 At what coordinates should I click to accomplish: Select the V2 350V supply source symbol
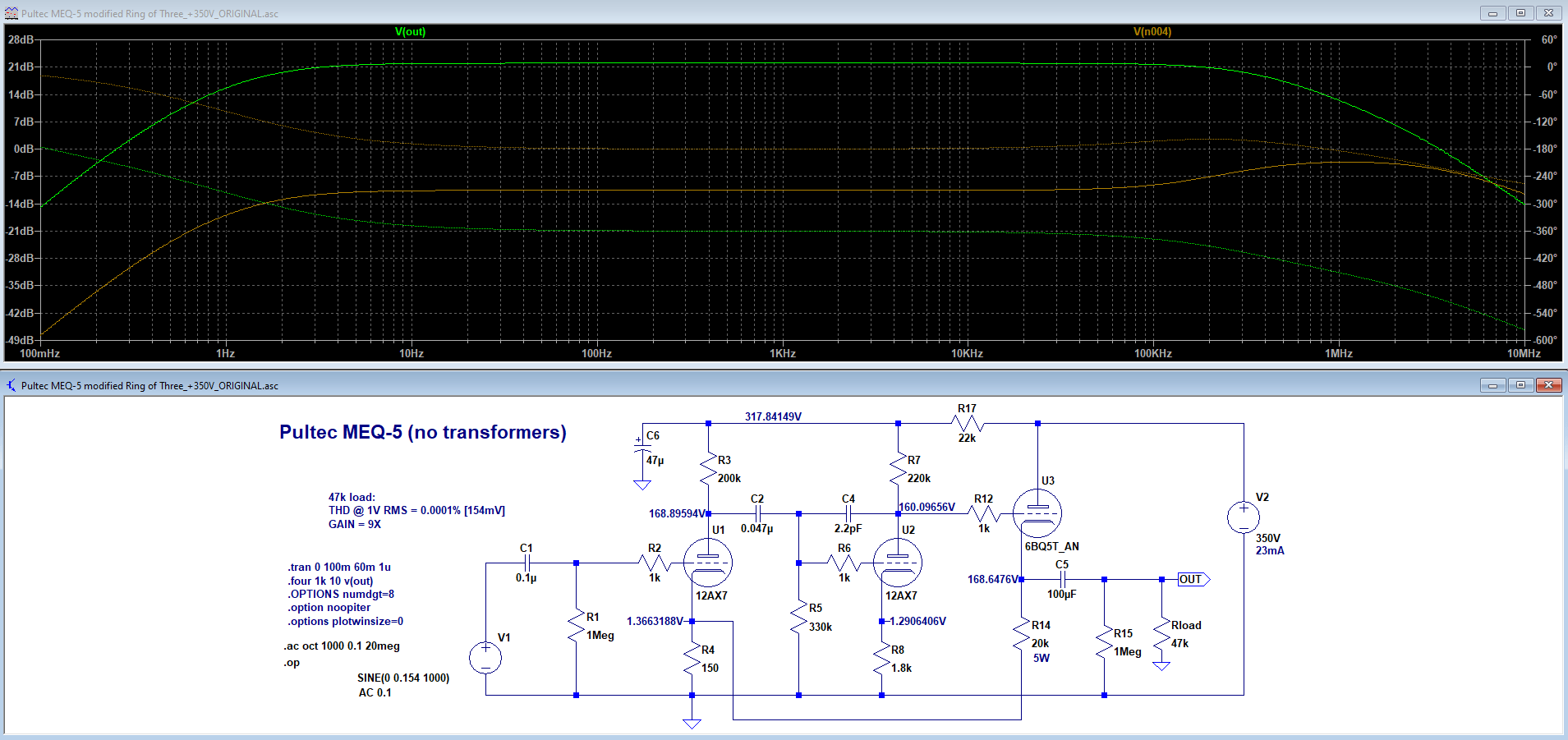[x=1244, y=517]
